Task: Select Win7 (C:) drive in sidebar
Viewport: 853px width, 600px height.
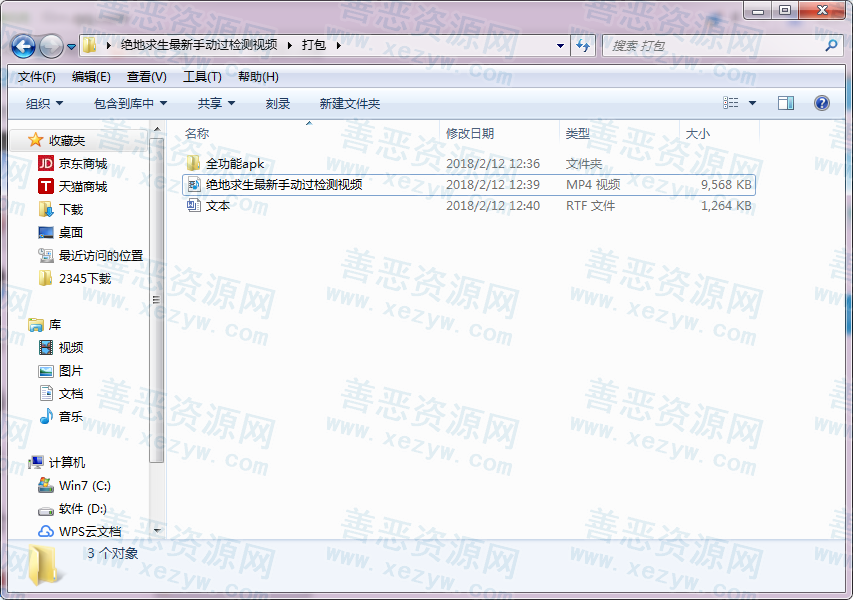Action: coord(84,486)
